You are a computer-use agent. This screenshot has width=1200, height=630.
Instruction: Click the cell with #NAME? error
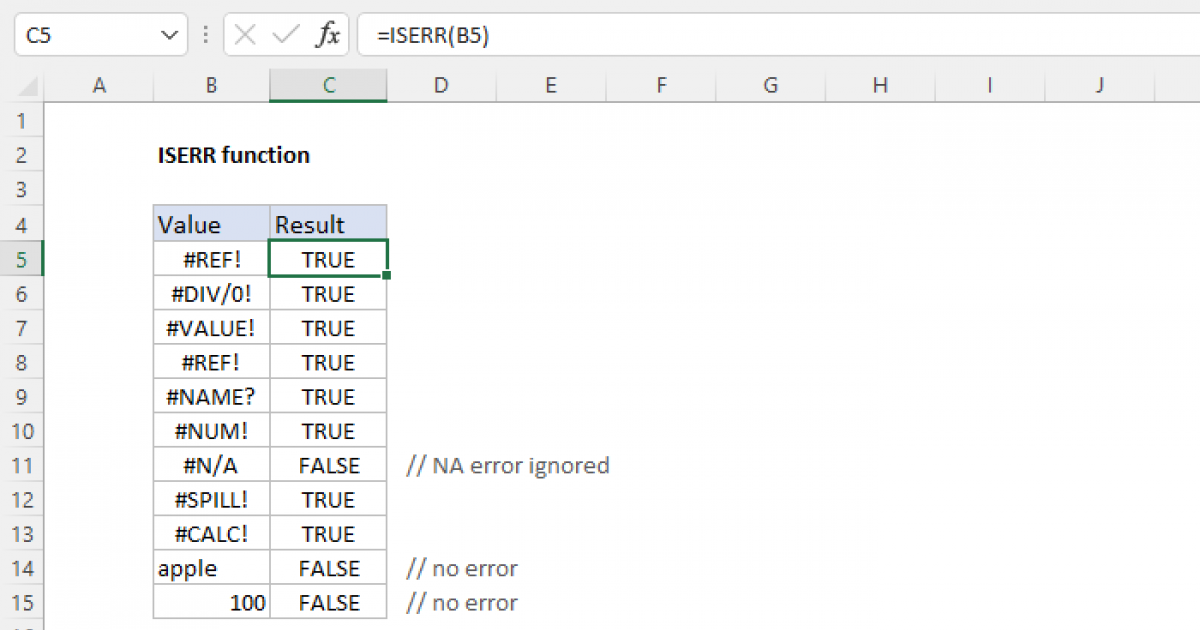[x=211, y=396]
